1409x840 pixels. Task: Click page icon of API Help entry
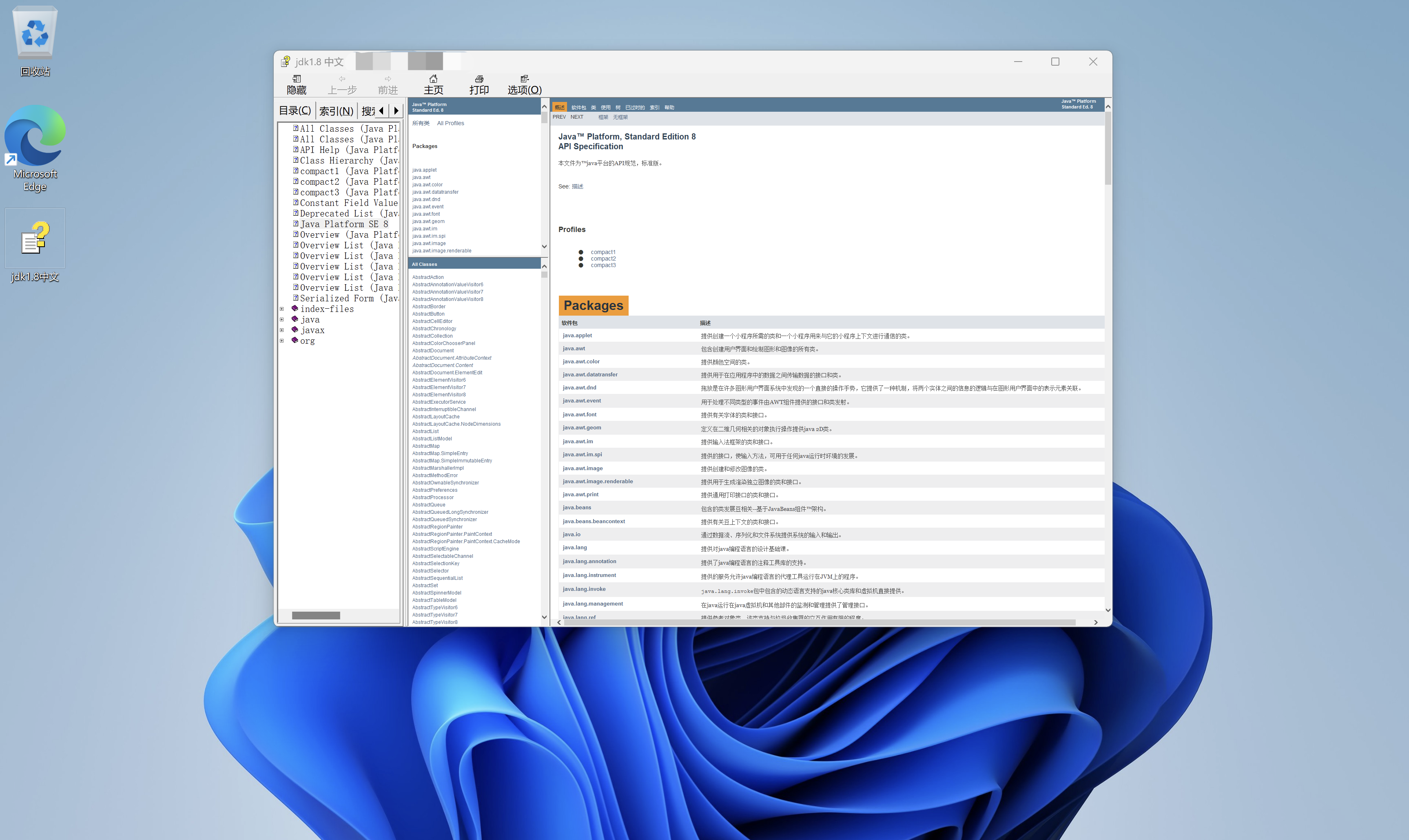click(x=295, y=149)
